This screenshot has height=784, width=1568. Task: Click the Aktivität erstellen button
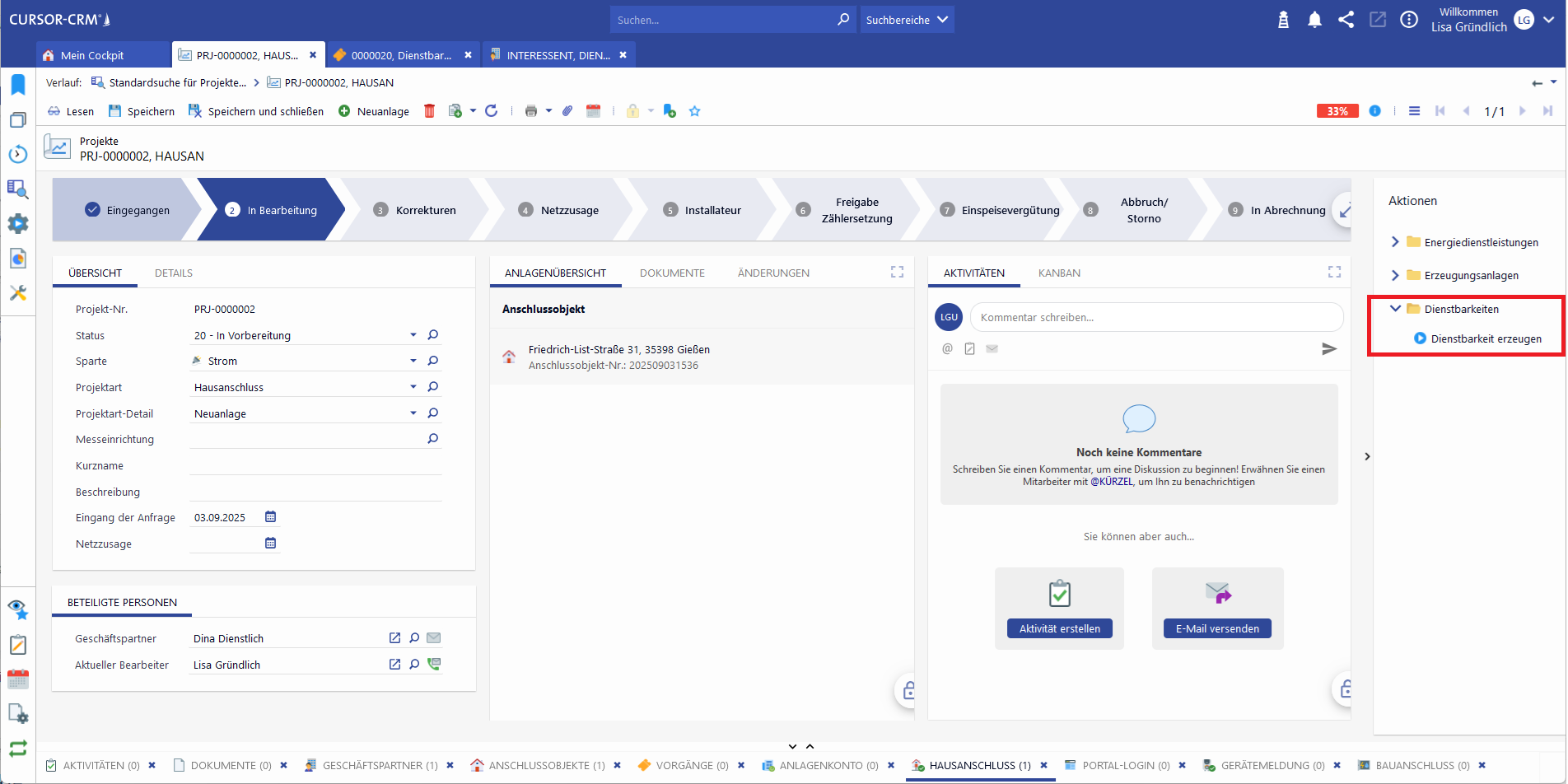1059,628
